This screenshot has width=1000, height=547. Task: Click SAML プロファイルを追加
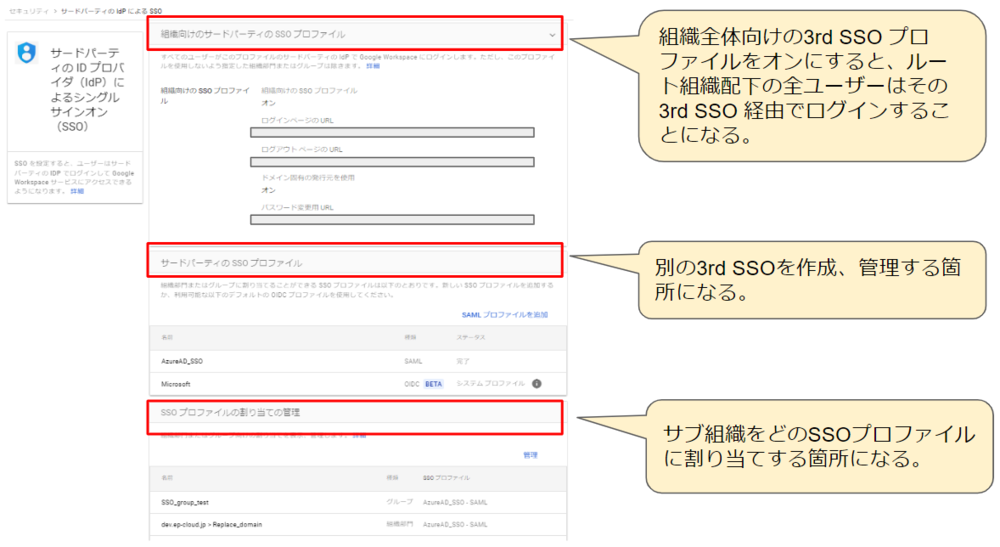coord(504,315)
